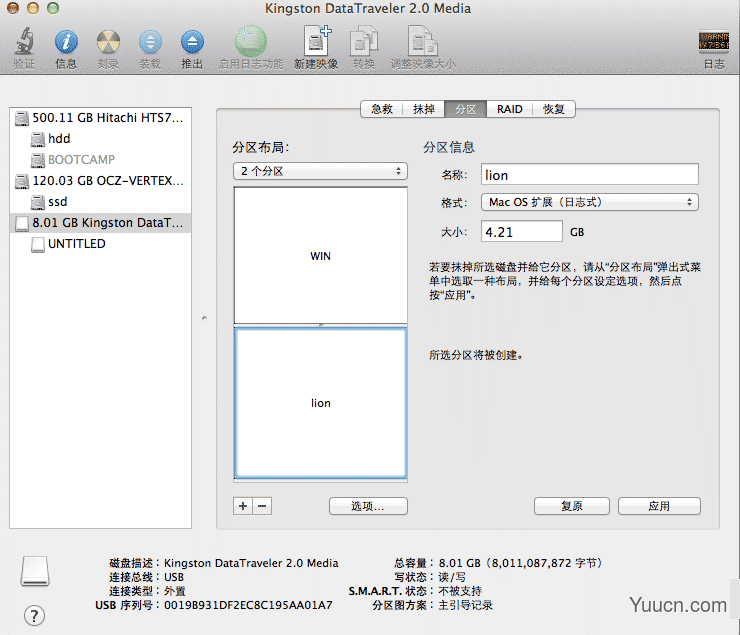The width and height of the screenshot is (740, 635).
Task: Switch to Restore (恢复) tab
Action: pos(554,109)
